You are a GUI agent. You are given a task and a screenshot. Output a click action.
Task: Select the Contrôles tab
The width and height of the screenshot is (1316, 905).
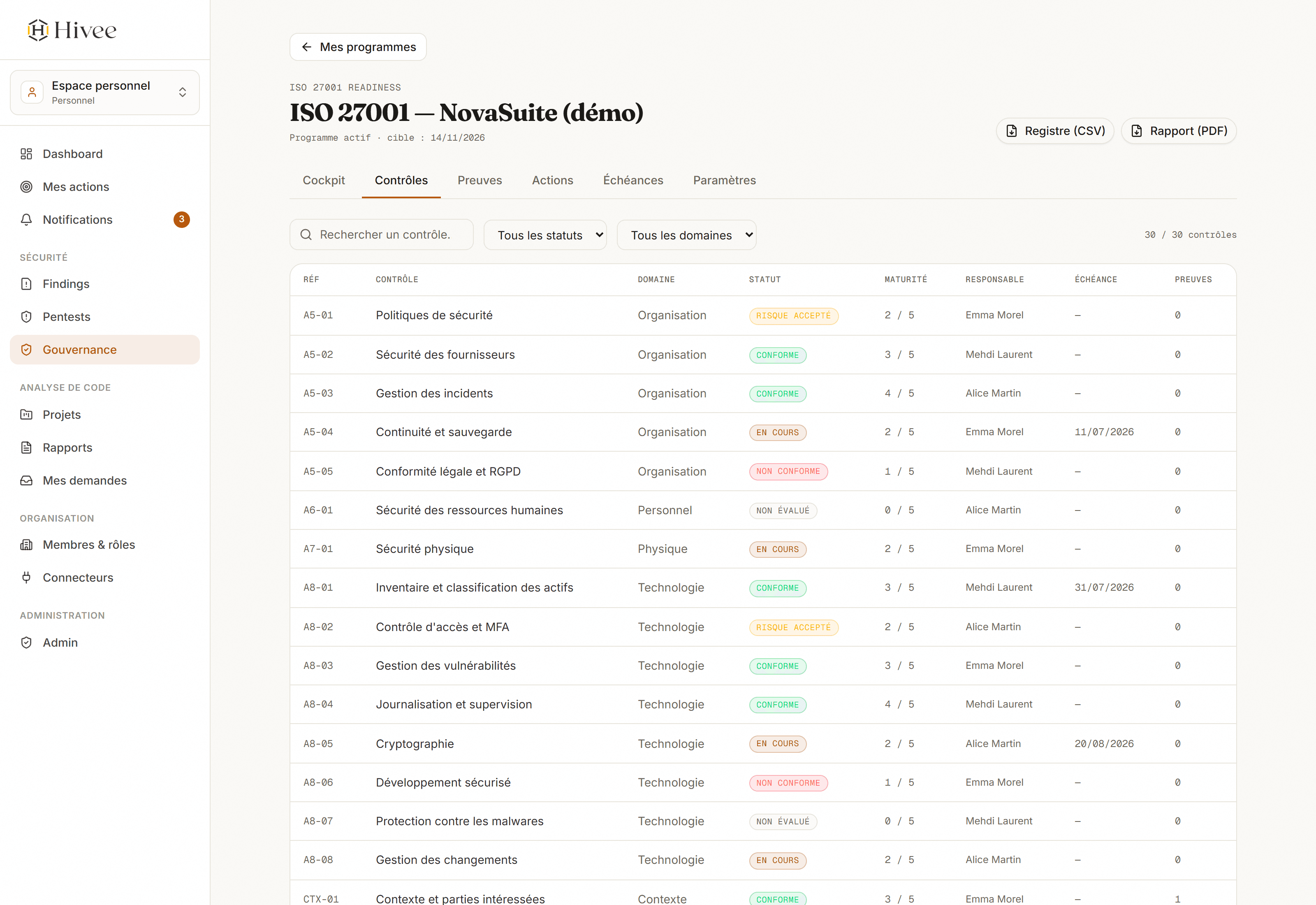401,180
